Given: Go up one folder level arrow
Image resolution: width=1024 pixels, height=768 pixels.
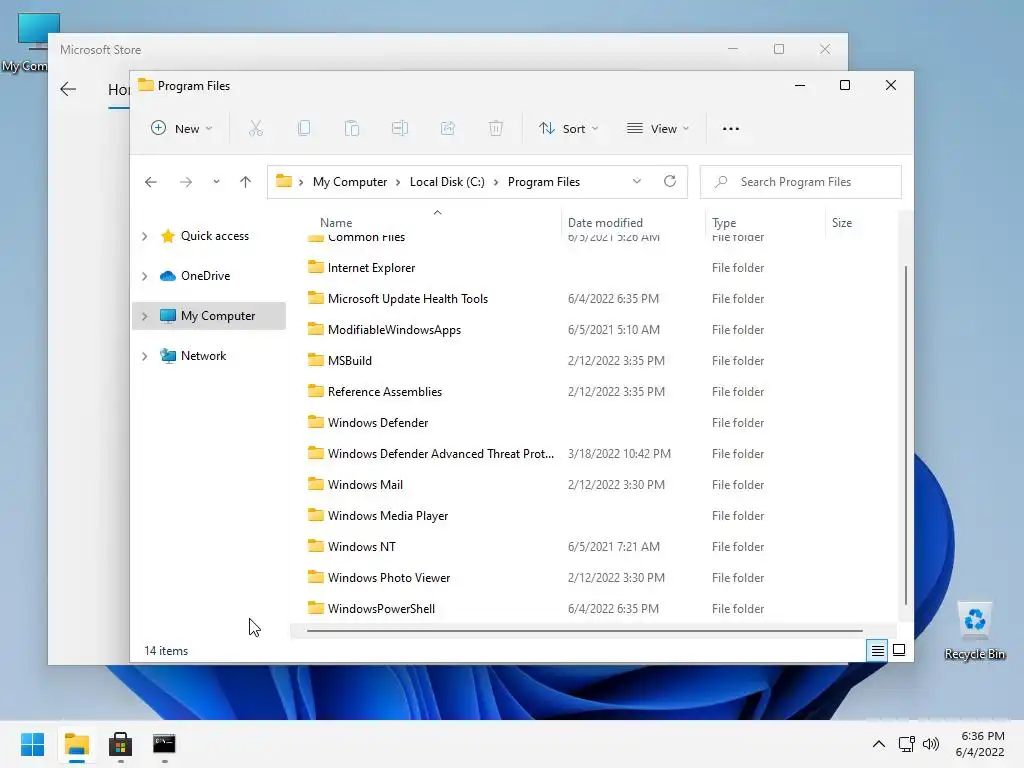Looking at the screenshot, I should (246, 182).
